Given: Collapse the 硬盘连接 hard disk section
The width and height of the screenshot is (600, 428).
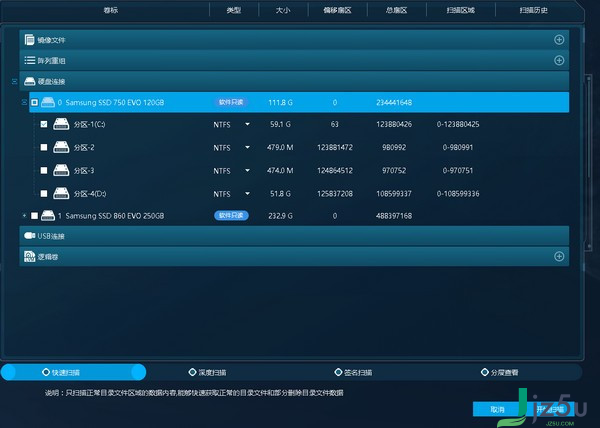Looking at the screenshot, I should click(15, 81).
